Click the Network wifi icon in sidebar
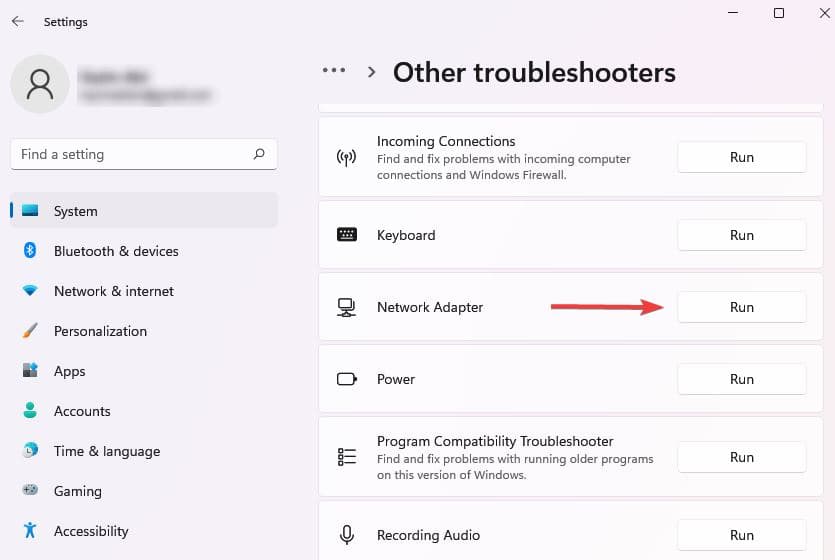This screenshot has width=835, height=560. [30, 291]
